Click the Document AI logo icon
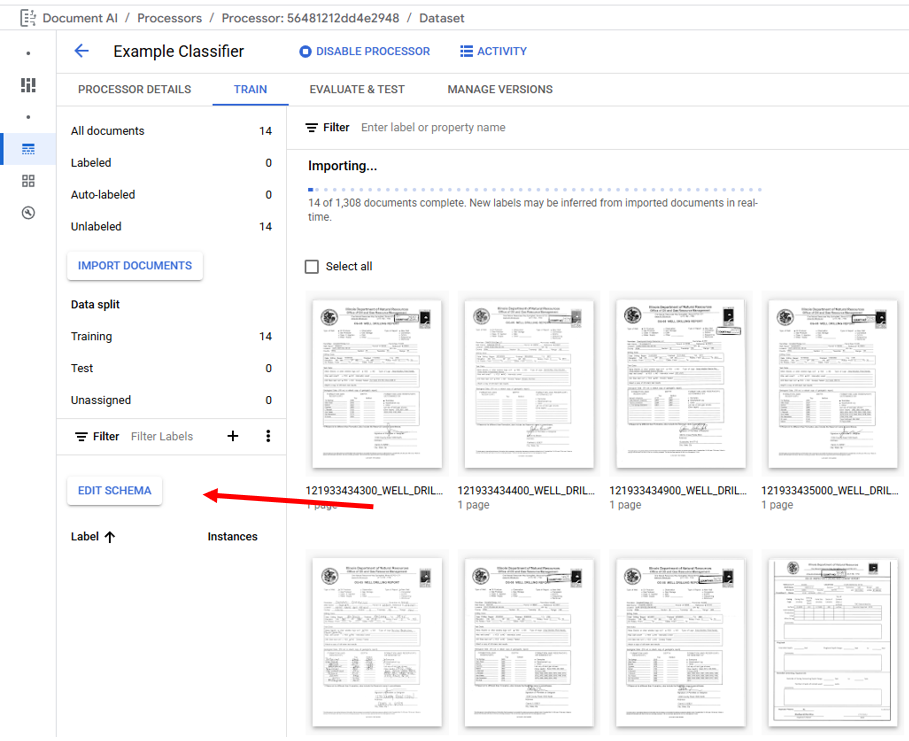909x741 pixels. click(x=28, y=18)
